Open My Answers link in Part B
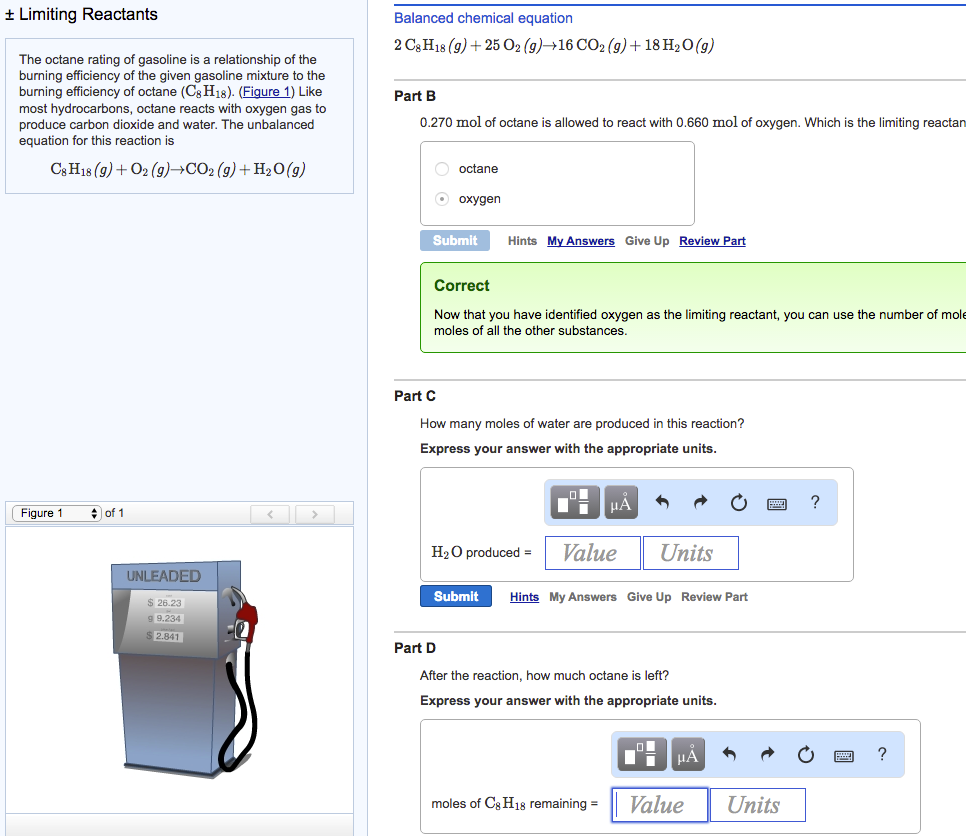966x836 pixels. point(580,241)
